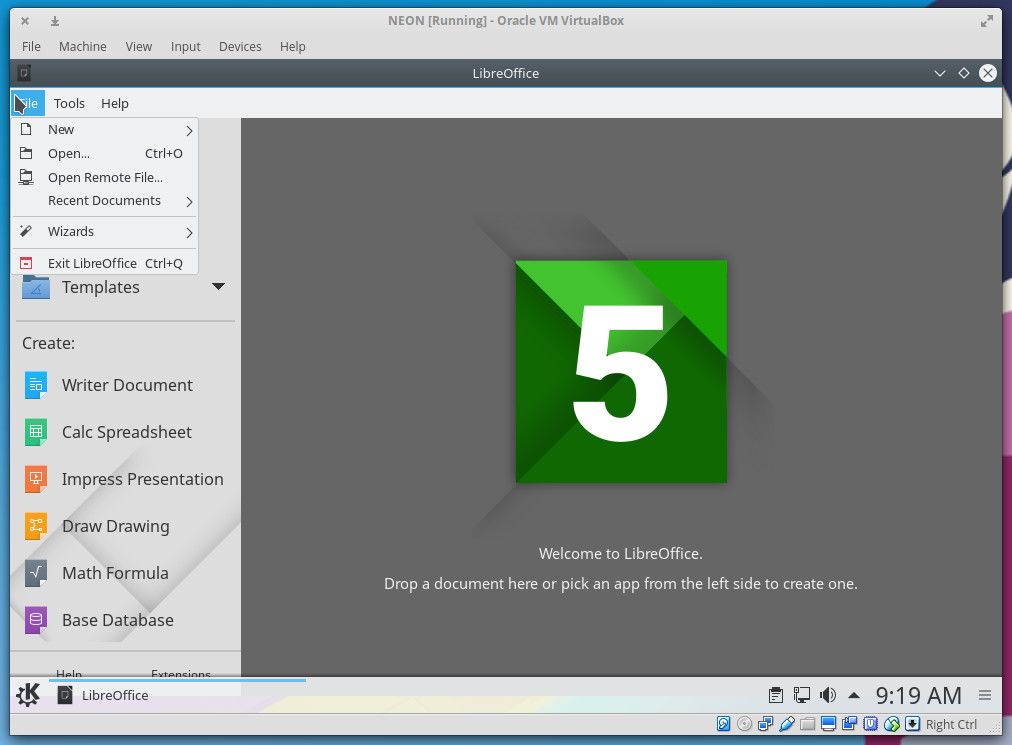1012x745 pixels.
Task: Click VirtualBox keyboard capture arrow icon
Action: coord(912,724)
